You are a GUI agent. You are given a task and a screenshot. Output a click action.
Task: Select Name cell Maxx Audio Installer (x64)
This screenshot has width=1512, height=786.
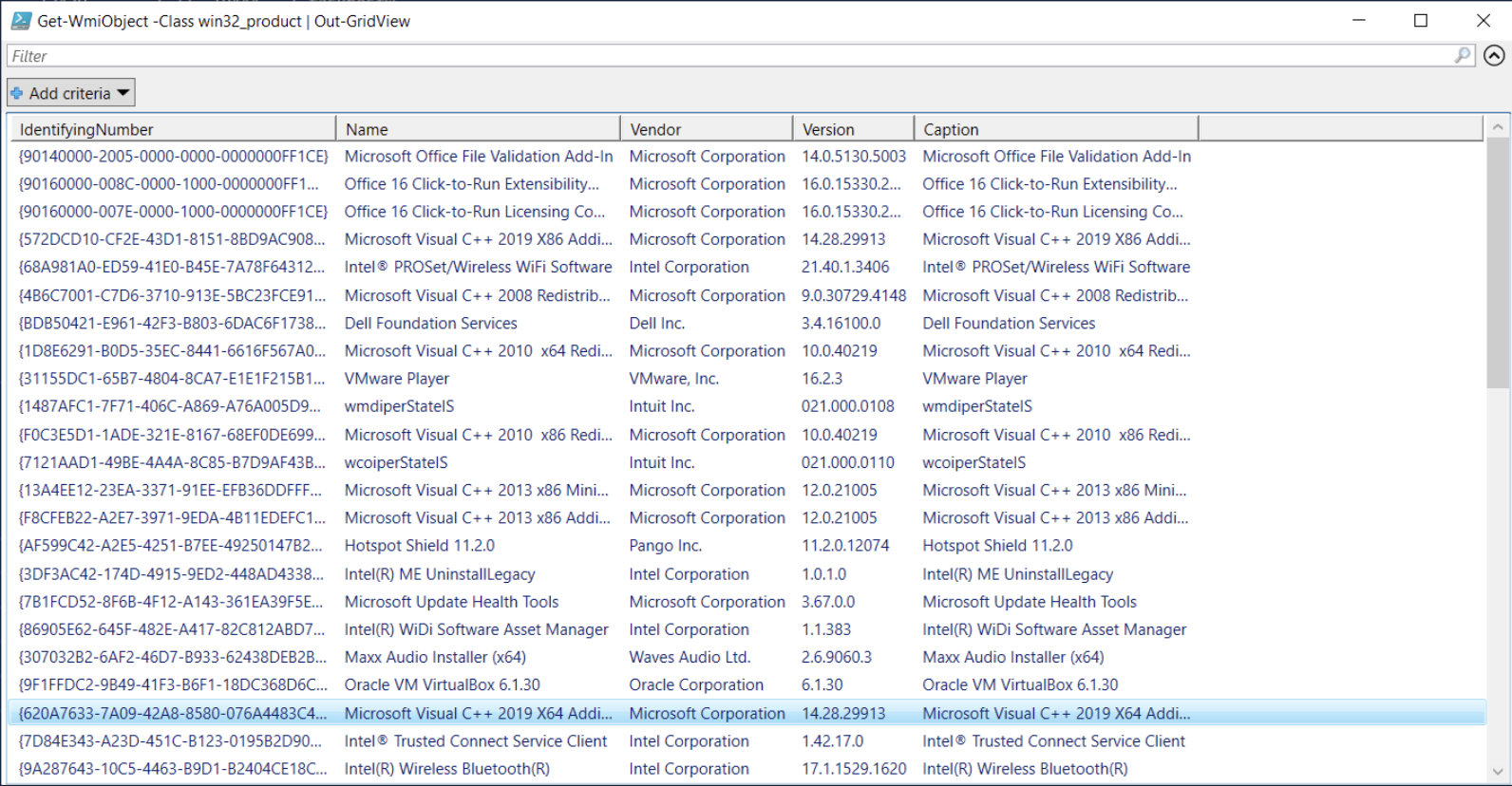tap(435, 657)
